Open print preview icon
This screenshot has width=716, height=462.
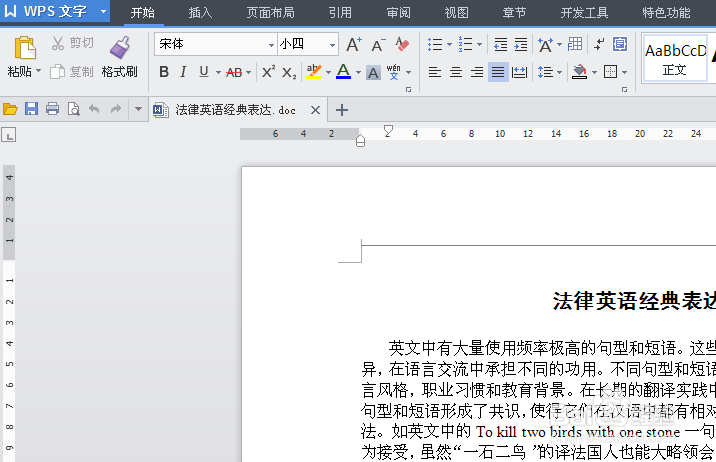coord(74,109)
